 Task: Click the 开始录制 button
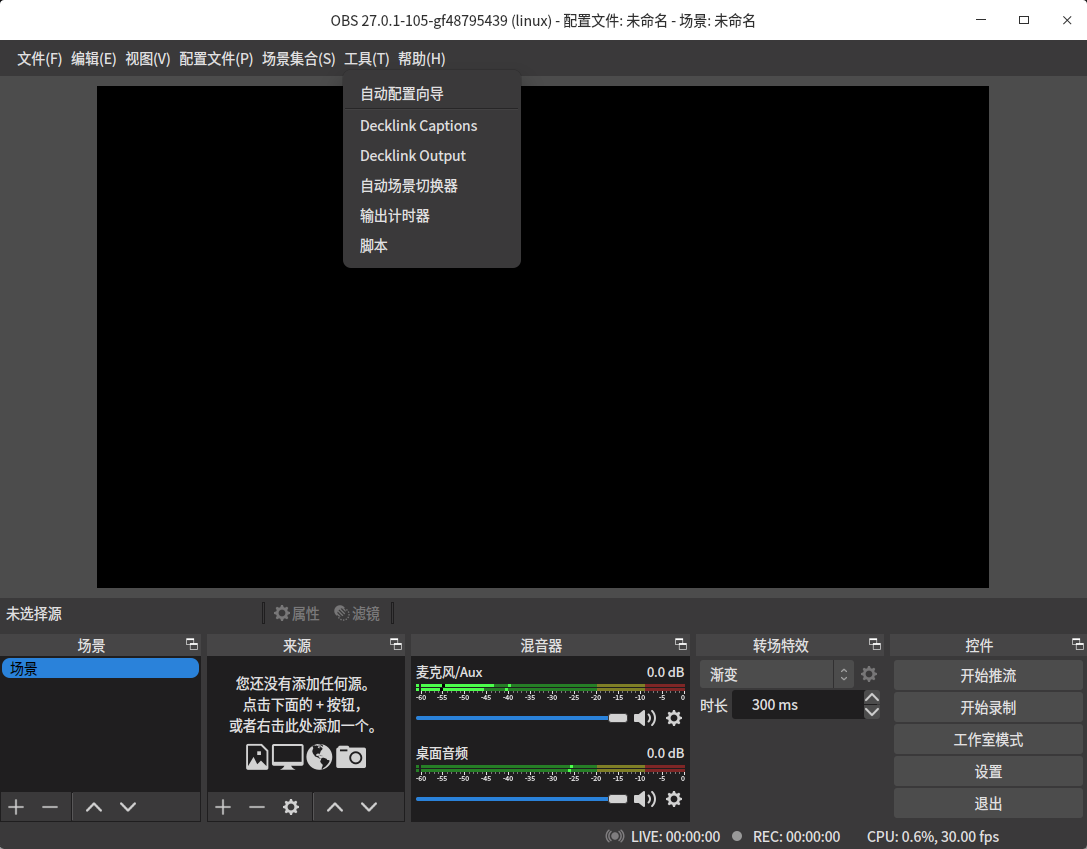point(988,708)
